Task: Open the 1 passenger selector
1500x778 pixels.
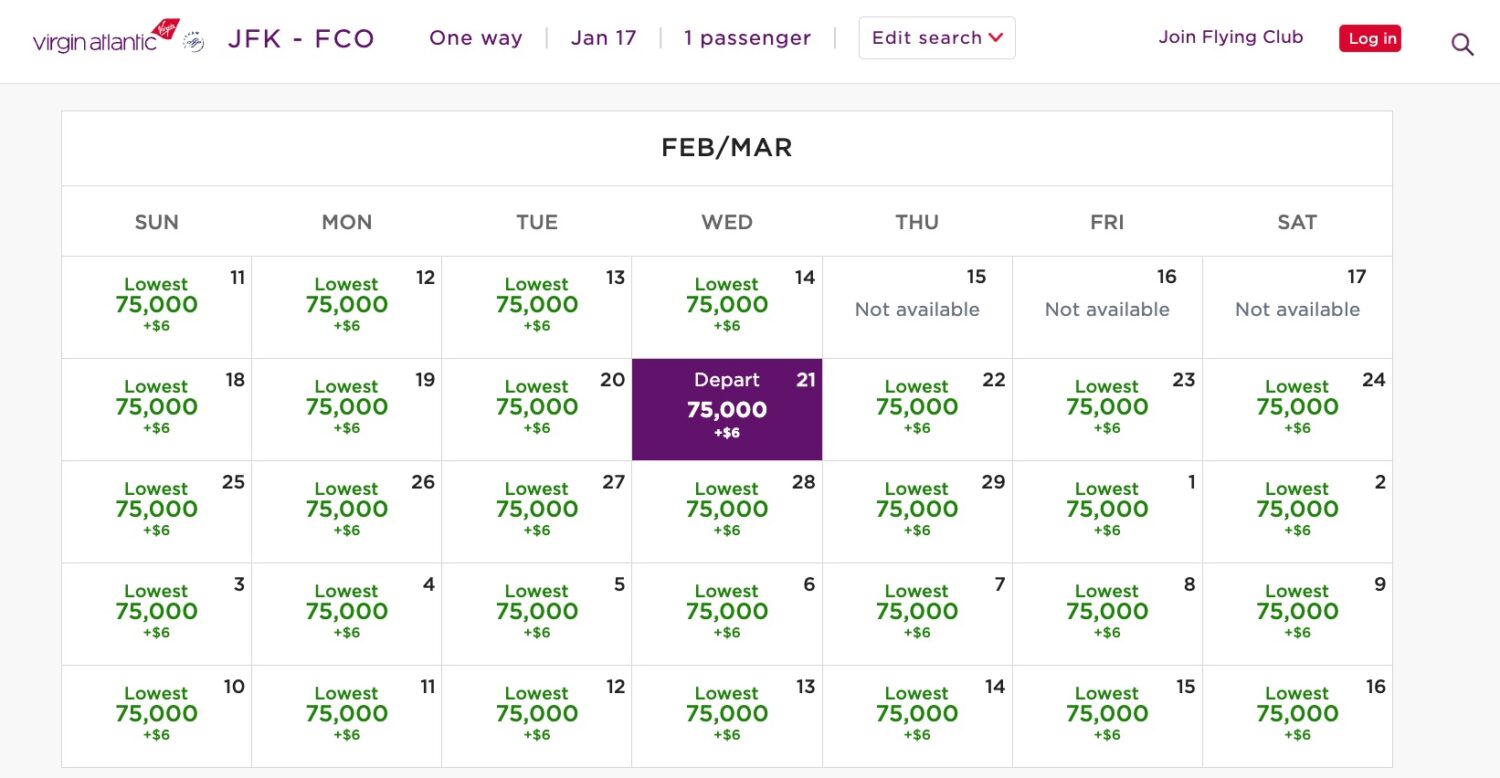Action: pyautogui.click(x=747, y=38)
